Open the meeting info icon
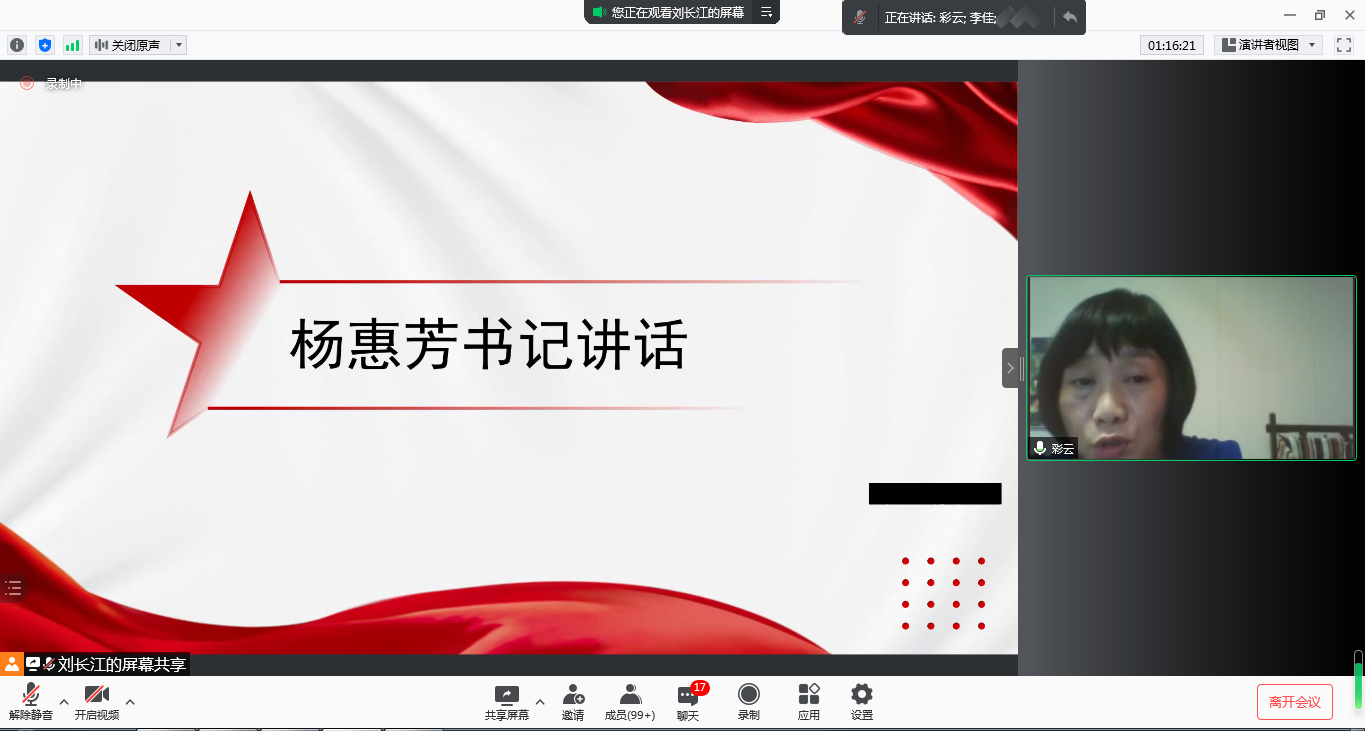Screen dimensions: 1365x731 point(16,45)
